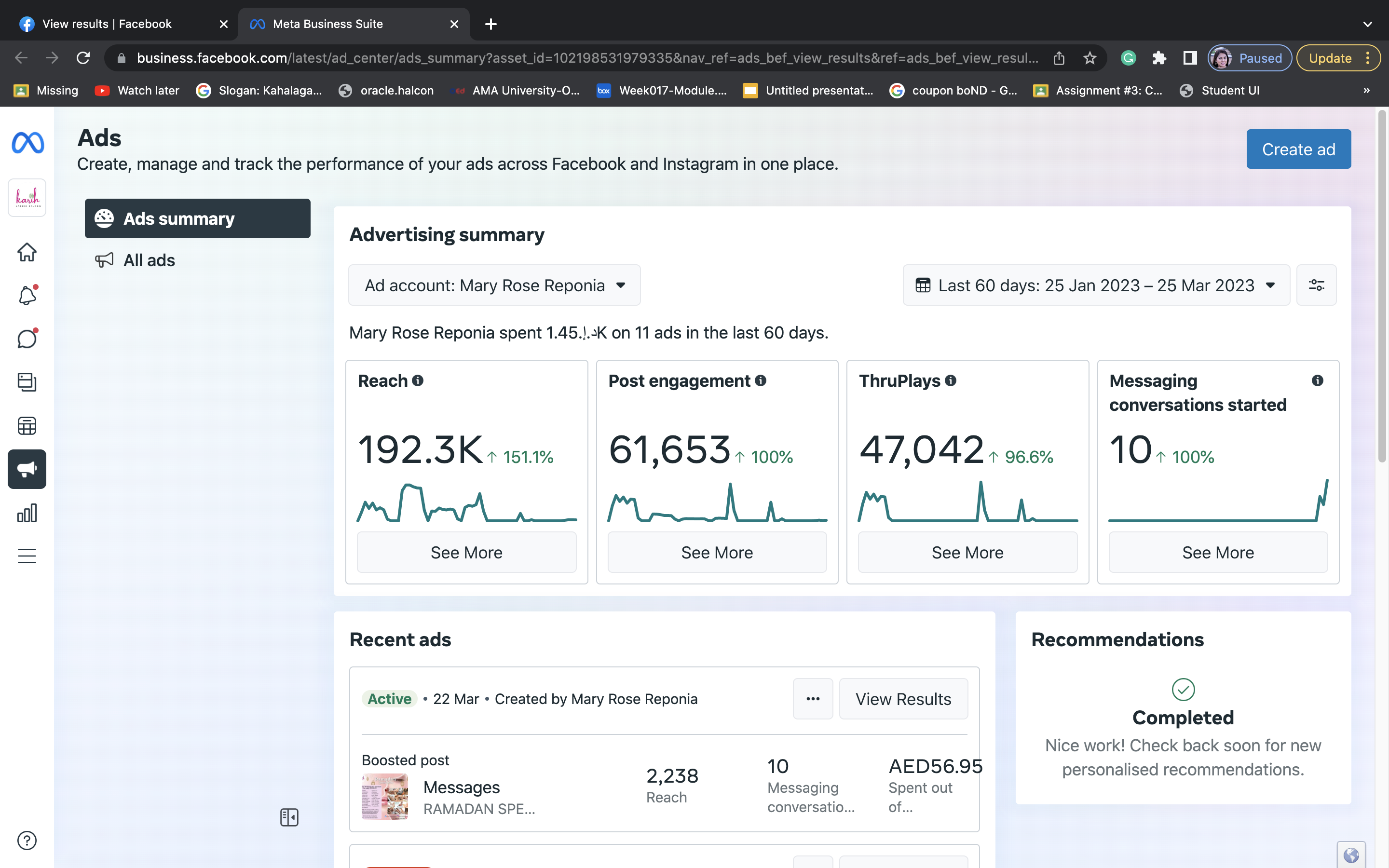Navigate back in browser

point(21,58)
